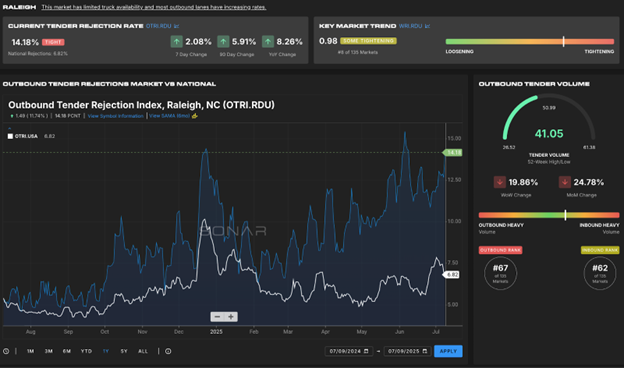Open the chart icon next to WRI.RDU
624x368 pixels.
[427, 26]
